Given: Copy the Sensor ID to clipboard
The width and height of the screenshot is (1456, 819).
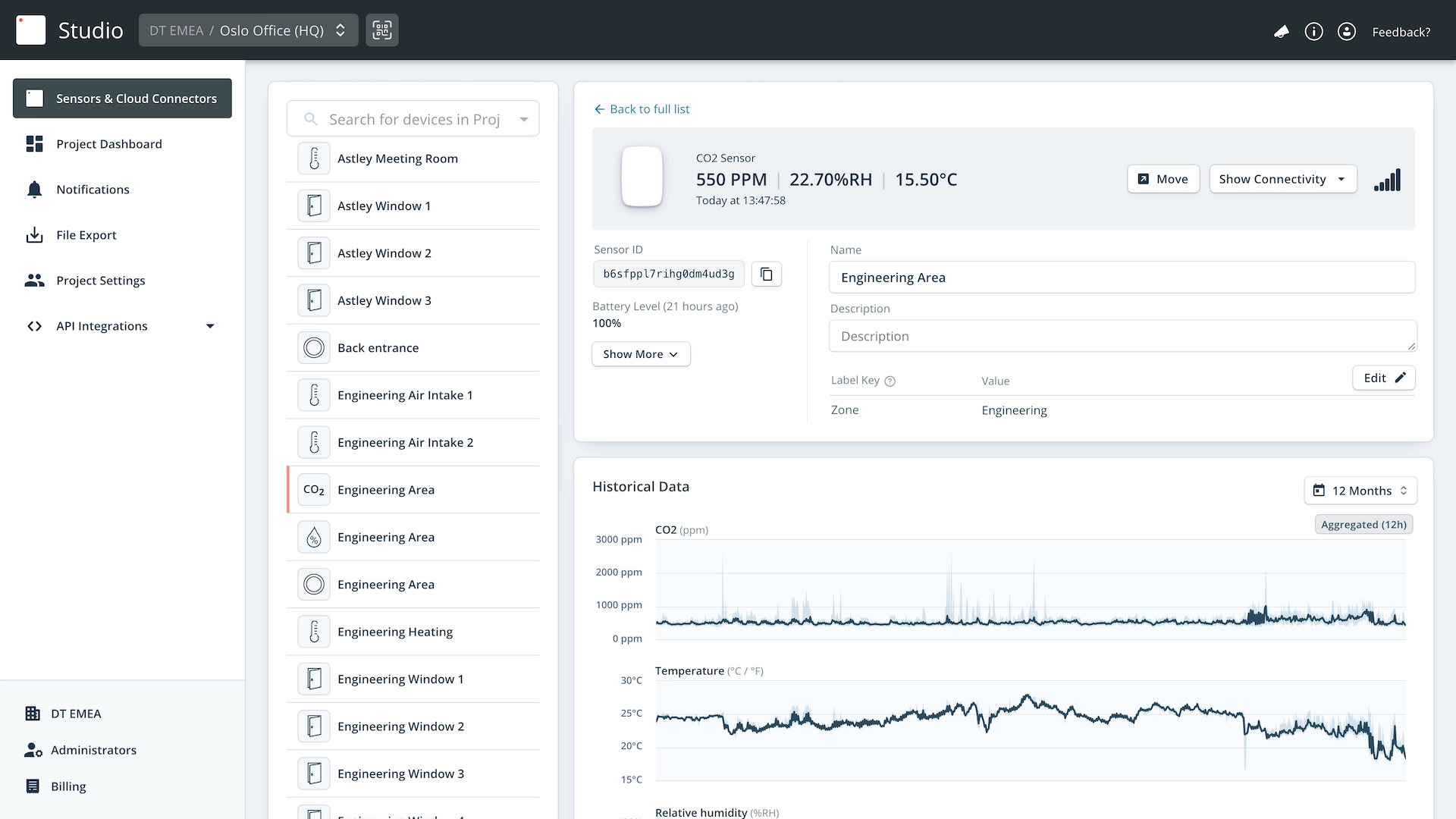Looking at the screenshot, I should coord(766,274).
